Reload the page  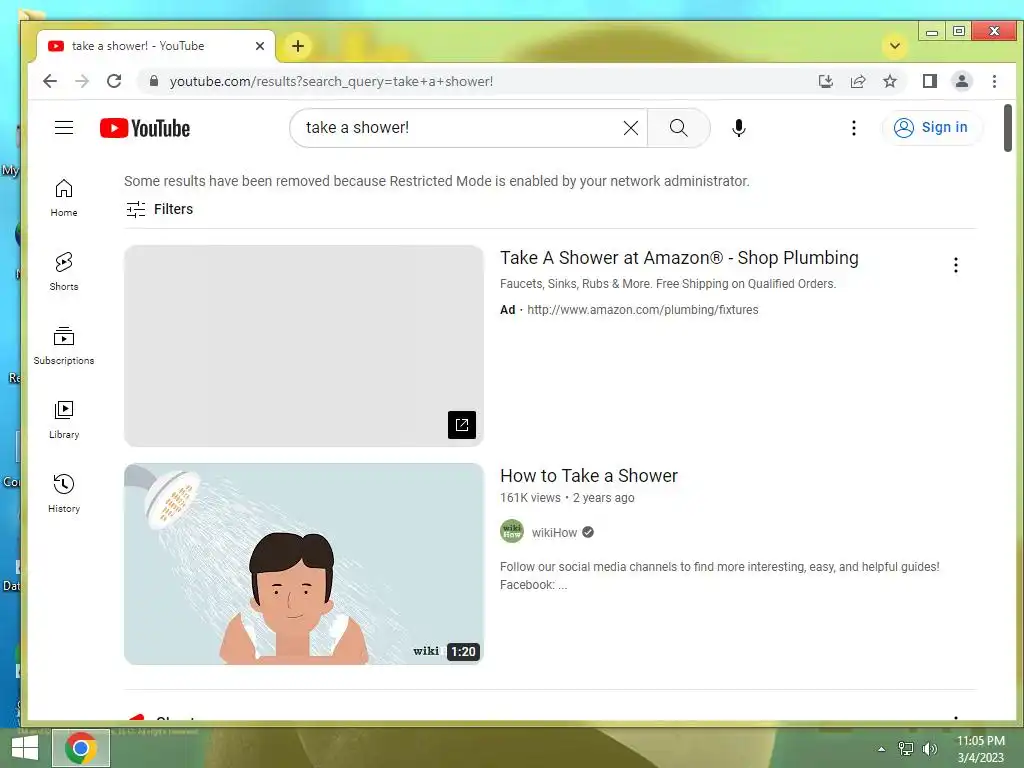[x=114, y=81]
